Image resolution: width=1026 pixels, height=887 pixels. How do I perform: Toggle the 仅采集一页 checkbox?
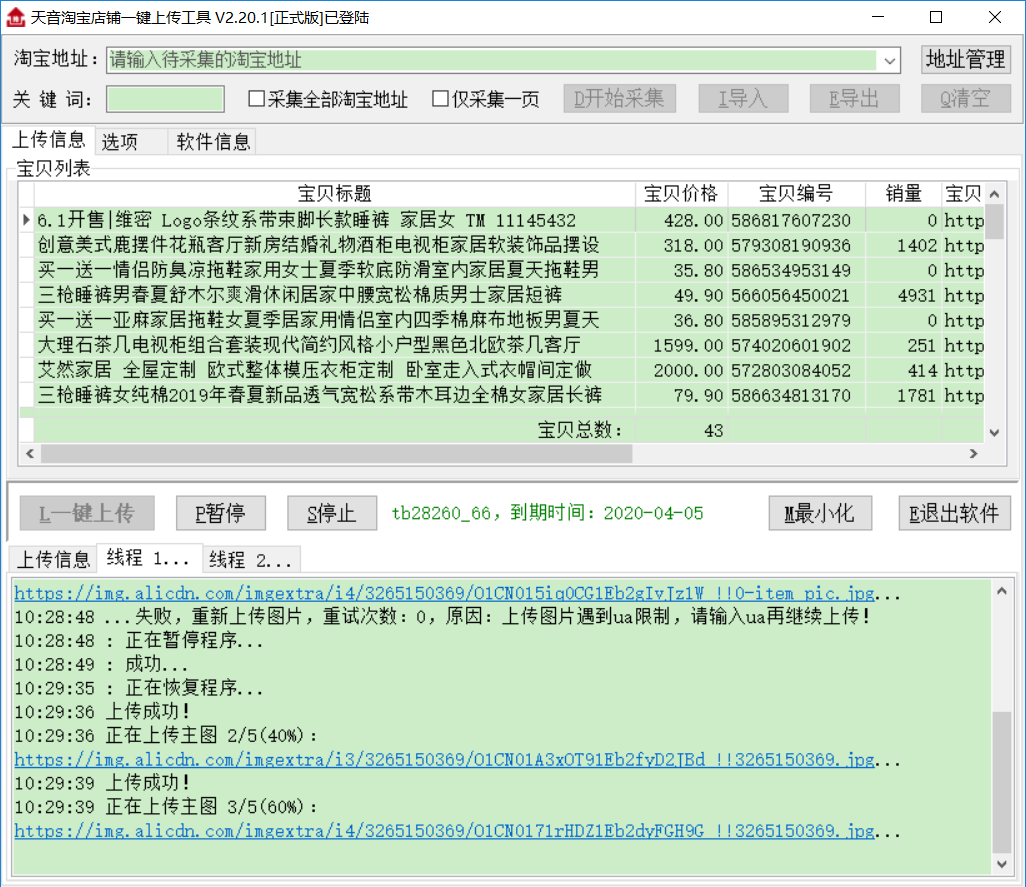click(x=440, y=99)
